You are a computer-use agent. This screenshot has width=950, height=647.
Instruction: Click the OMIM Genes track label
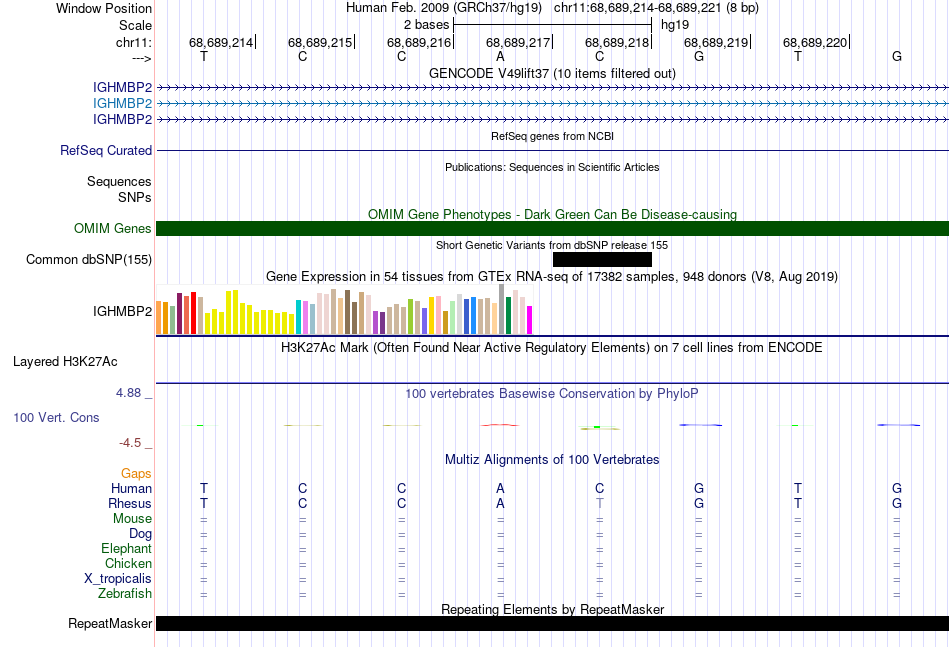(113, 228)
